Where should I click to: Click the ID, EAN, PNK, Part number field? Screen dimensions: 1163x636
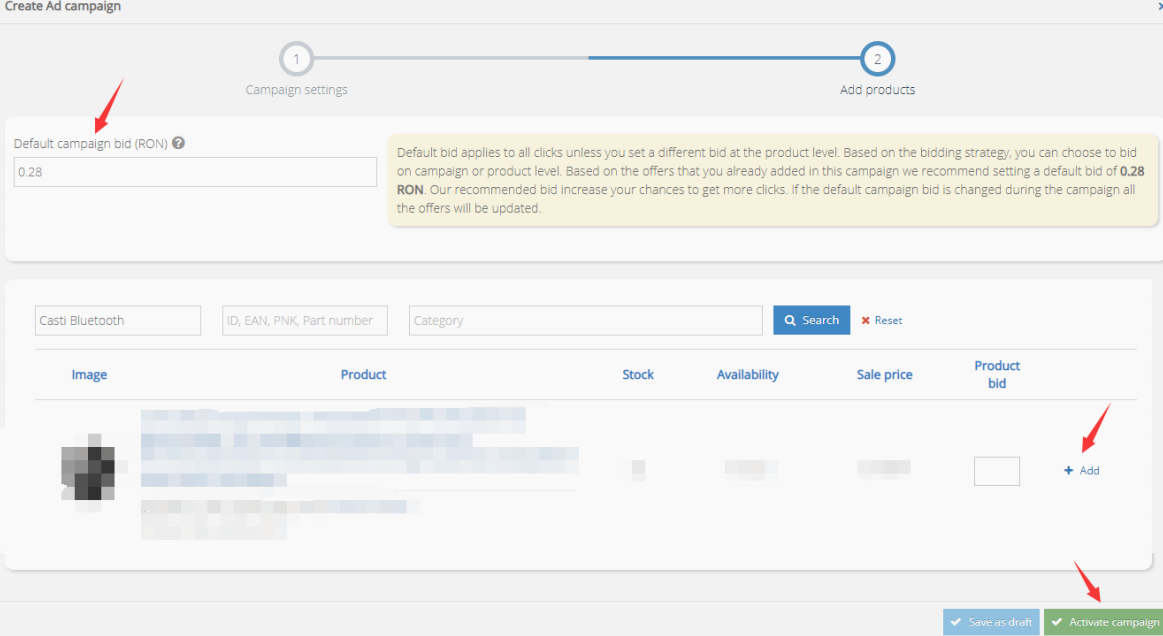tap(305, 321)
